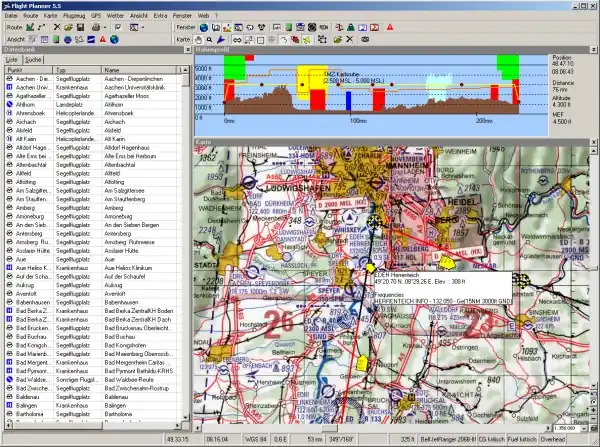Click the earth globe icon in Ansicht toolbar
This screenshot has height=447, width=600.
[x=114, y=39]
